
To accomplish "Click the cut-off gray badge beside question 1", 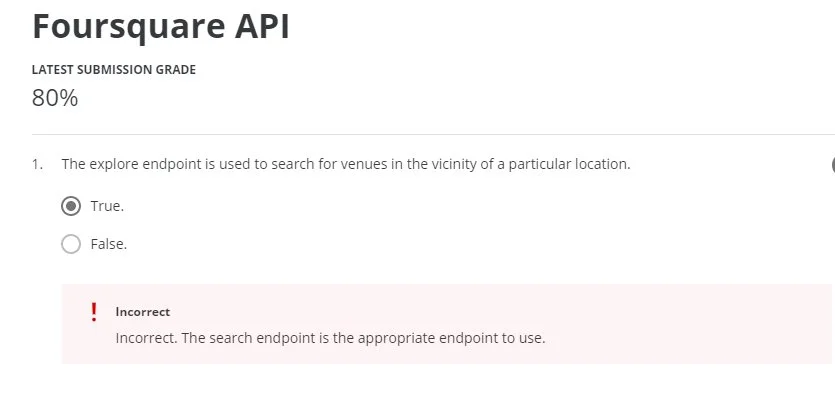I will coord(832,165).
